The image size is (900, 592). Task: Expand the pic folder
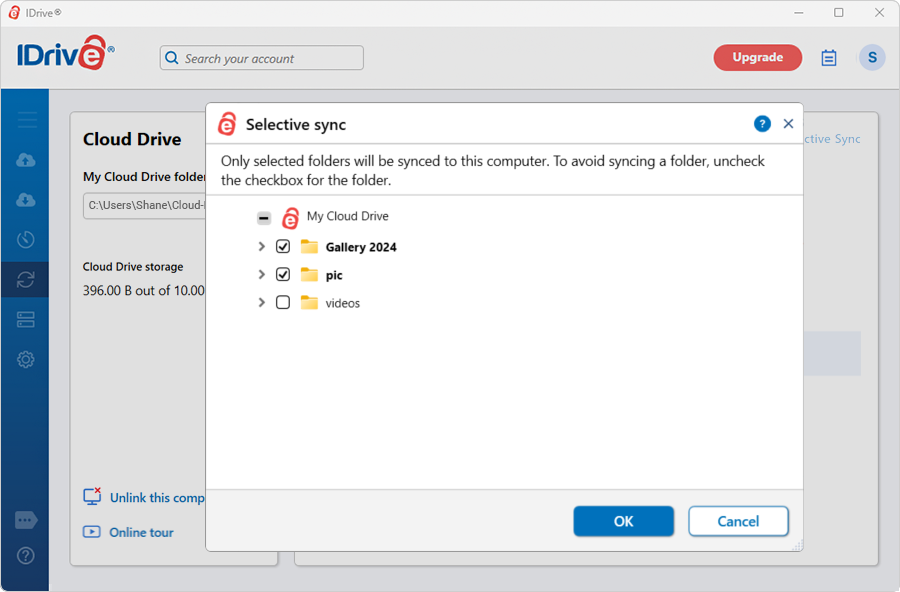point(262,274)
